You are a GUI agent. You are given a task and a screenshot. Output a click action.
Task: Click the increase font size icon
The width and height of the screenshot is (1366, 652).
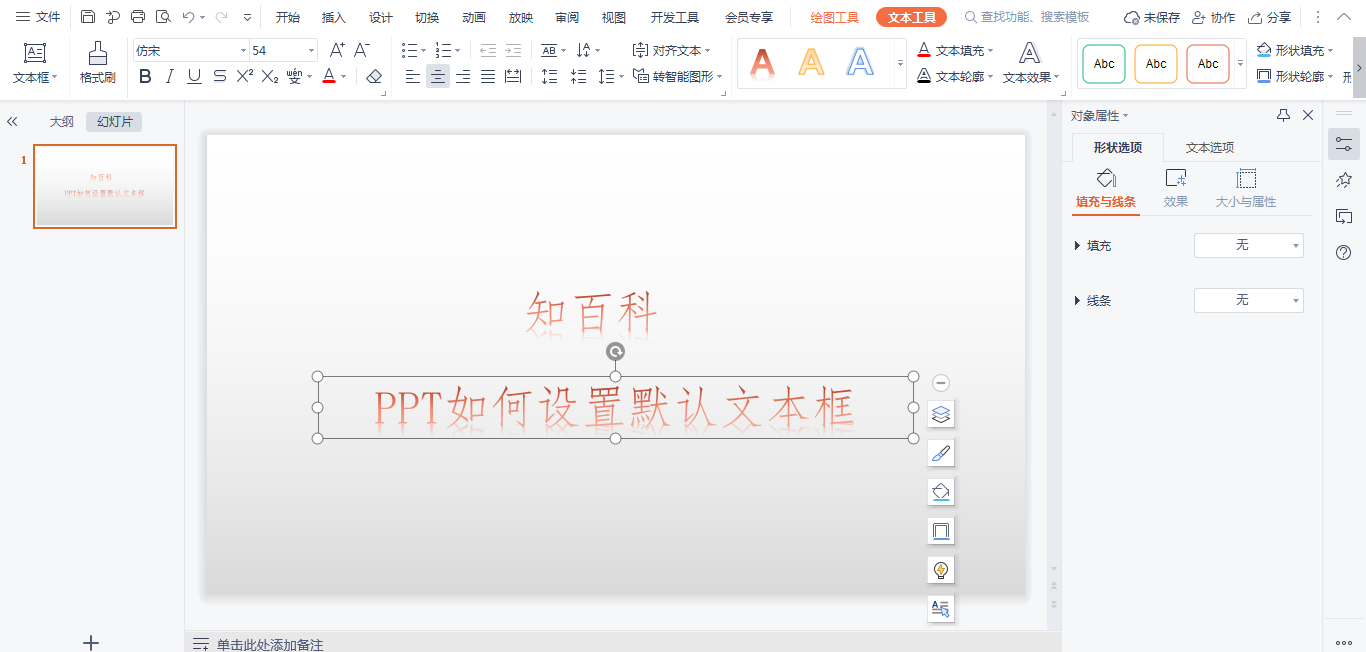pyautogui.click(x=337, y=50)
